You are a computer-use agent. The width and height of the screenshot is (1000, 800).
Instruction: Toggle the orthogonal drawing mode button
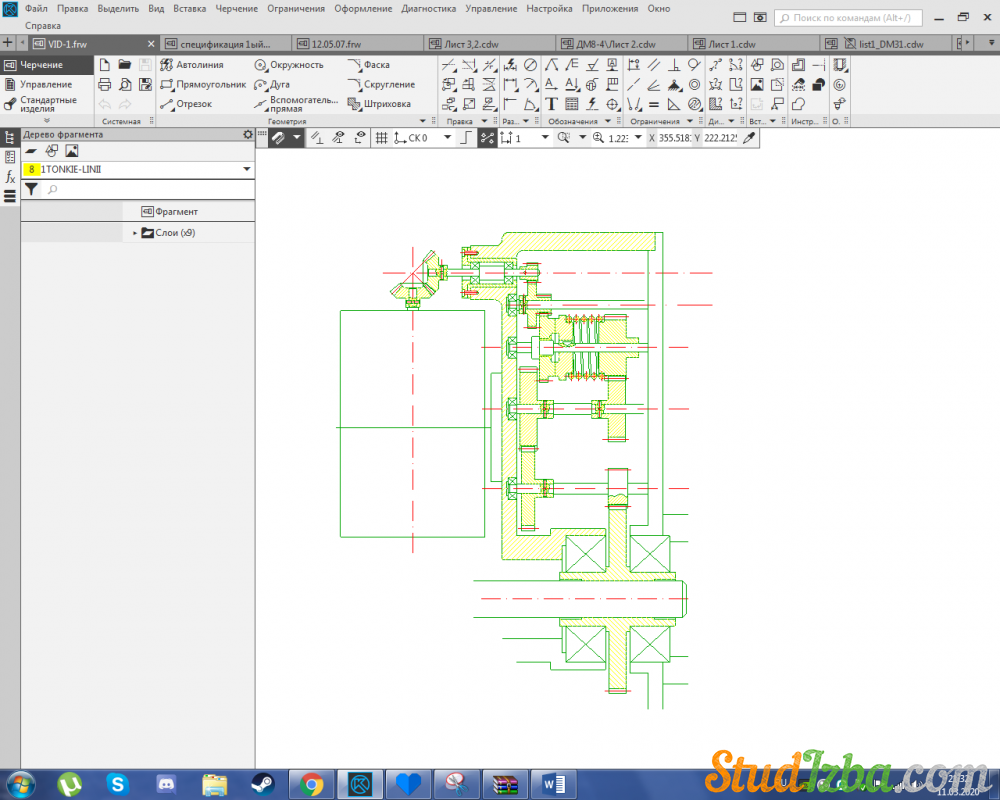tap(464, 138)
